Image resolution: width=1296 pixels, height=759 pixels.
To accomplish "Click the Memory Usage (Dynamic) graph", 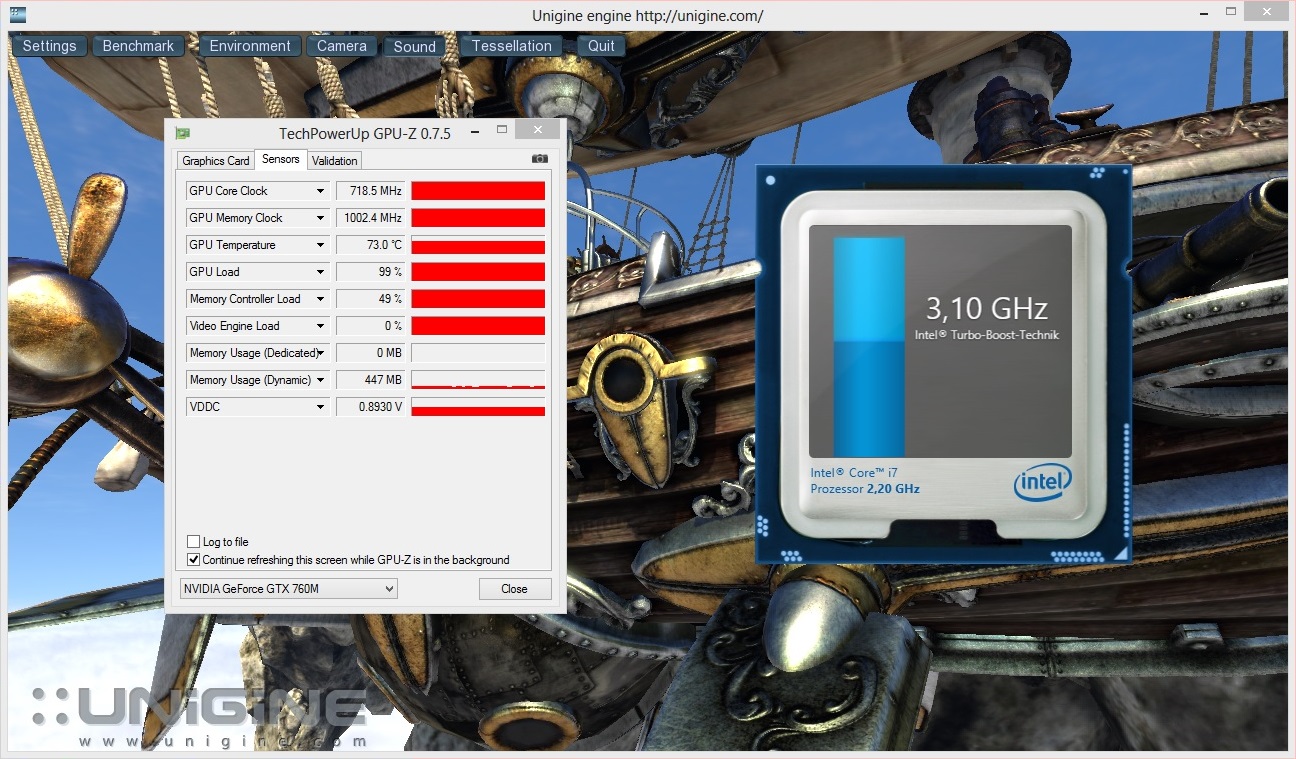I will tap(478, 380).
